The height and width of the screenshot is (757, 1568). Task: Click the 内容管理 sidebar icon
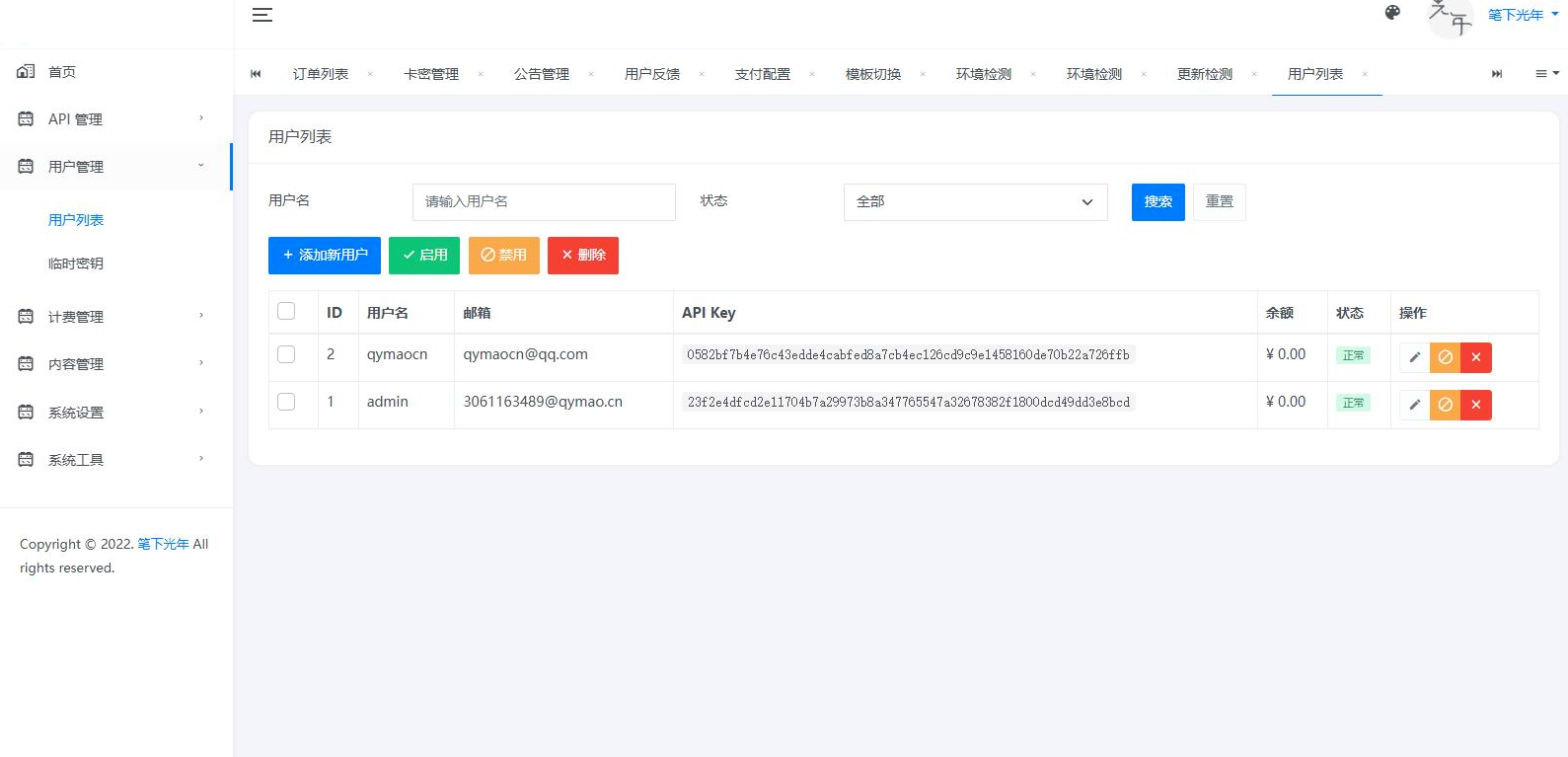26,363
